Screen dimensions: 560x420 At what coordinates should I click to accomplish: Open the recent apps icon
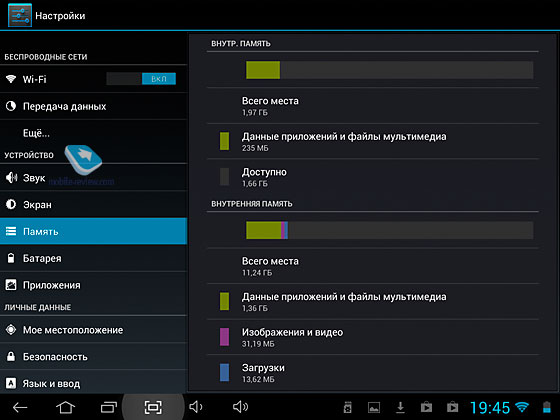109,407
